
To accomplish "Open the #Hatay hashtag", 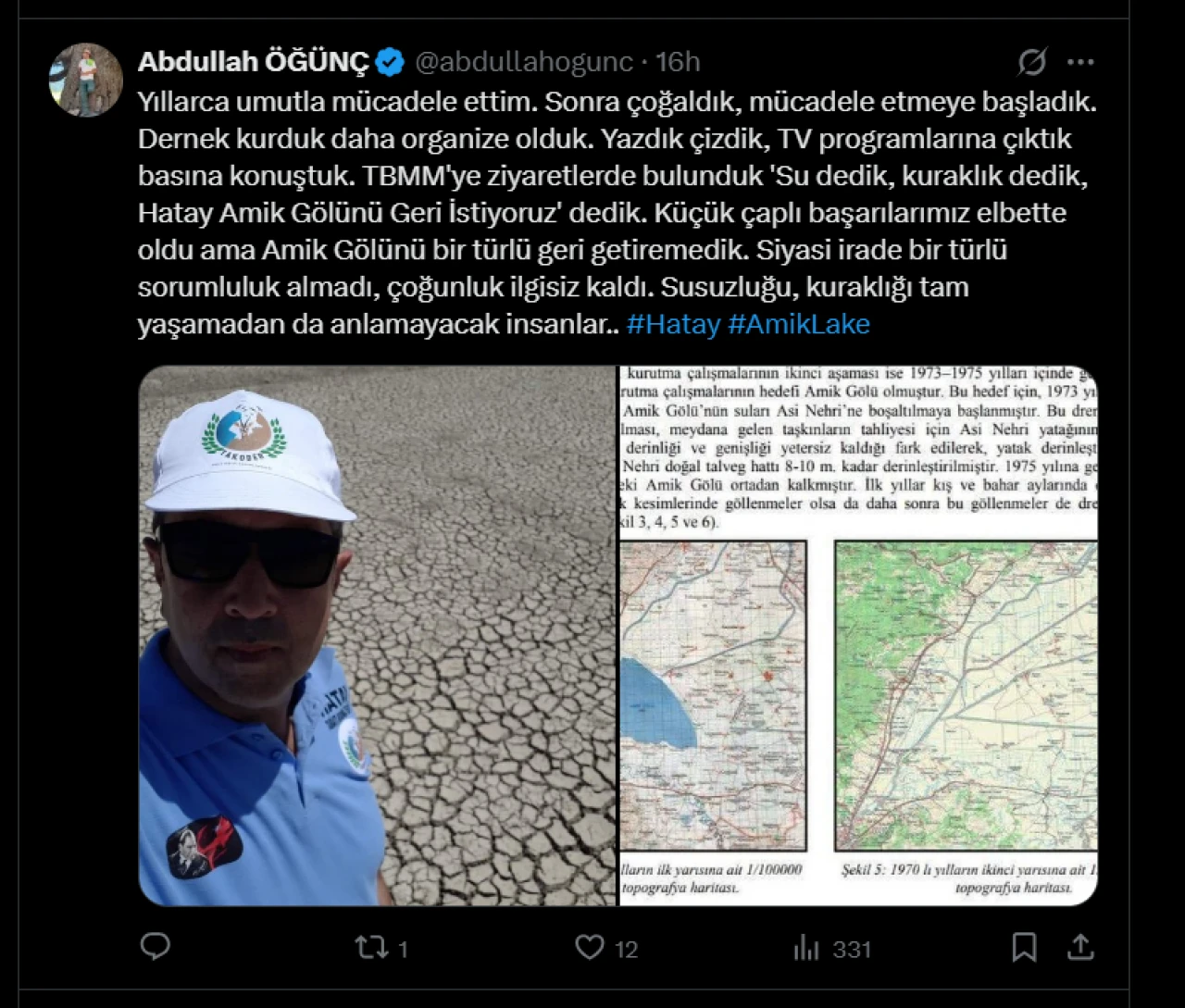I will pyautogui.click(x=673, y=324).
